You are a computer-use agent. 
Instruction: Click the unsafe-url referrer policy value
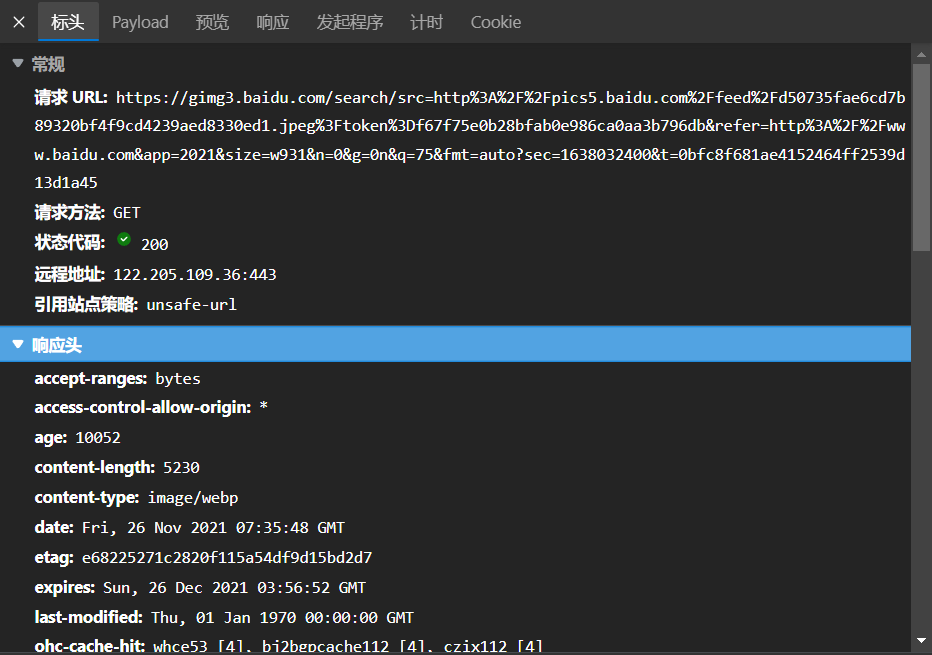[x=191, y=305]
